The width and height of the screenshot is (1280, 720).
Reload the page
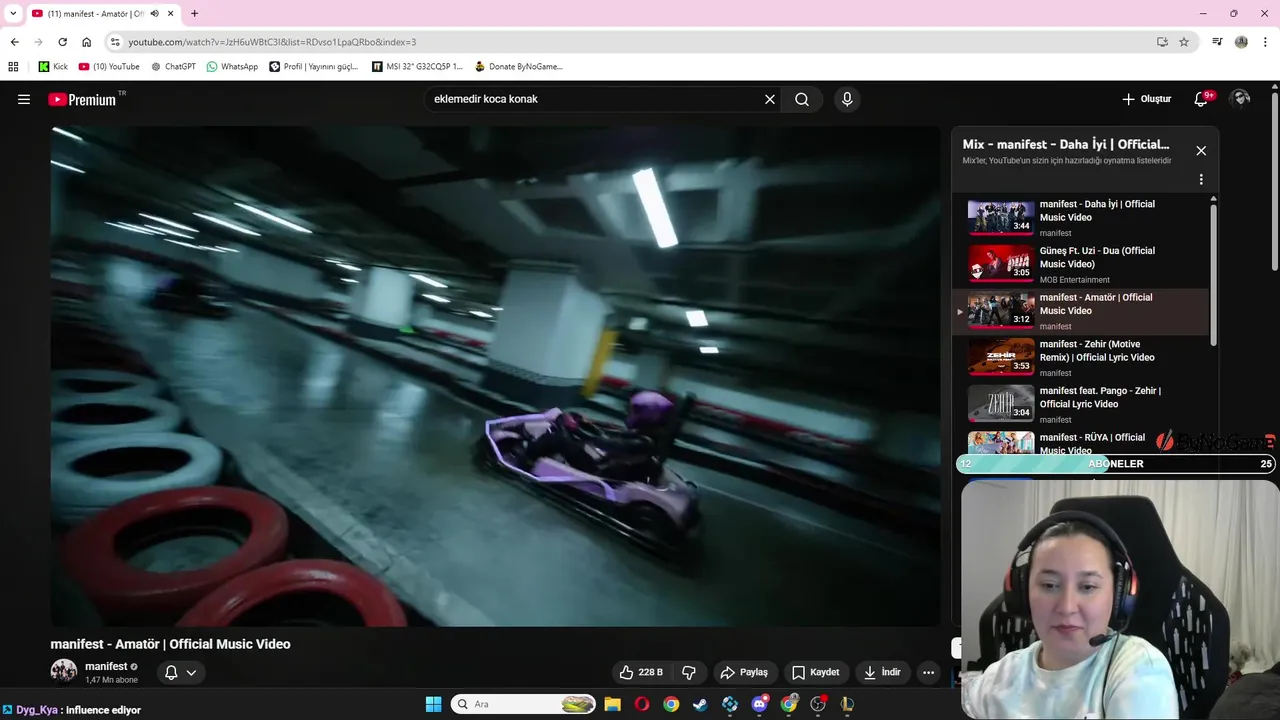click(x=62, y=42)
